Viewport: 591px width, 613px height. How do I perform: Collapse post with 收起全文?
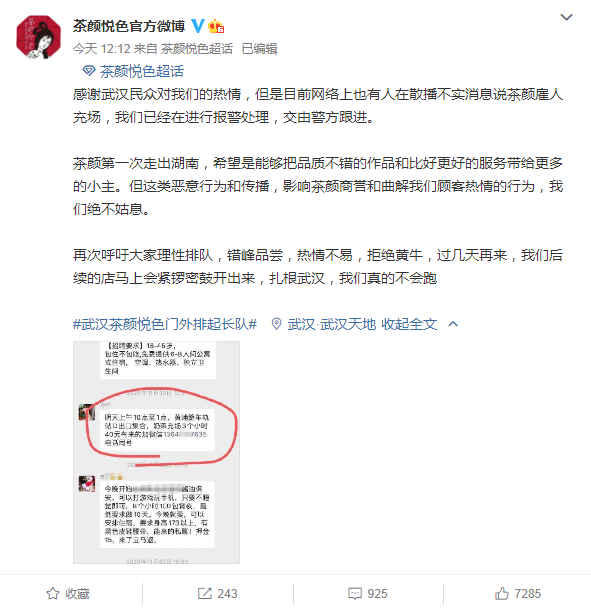click(409, 324)
